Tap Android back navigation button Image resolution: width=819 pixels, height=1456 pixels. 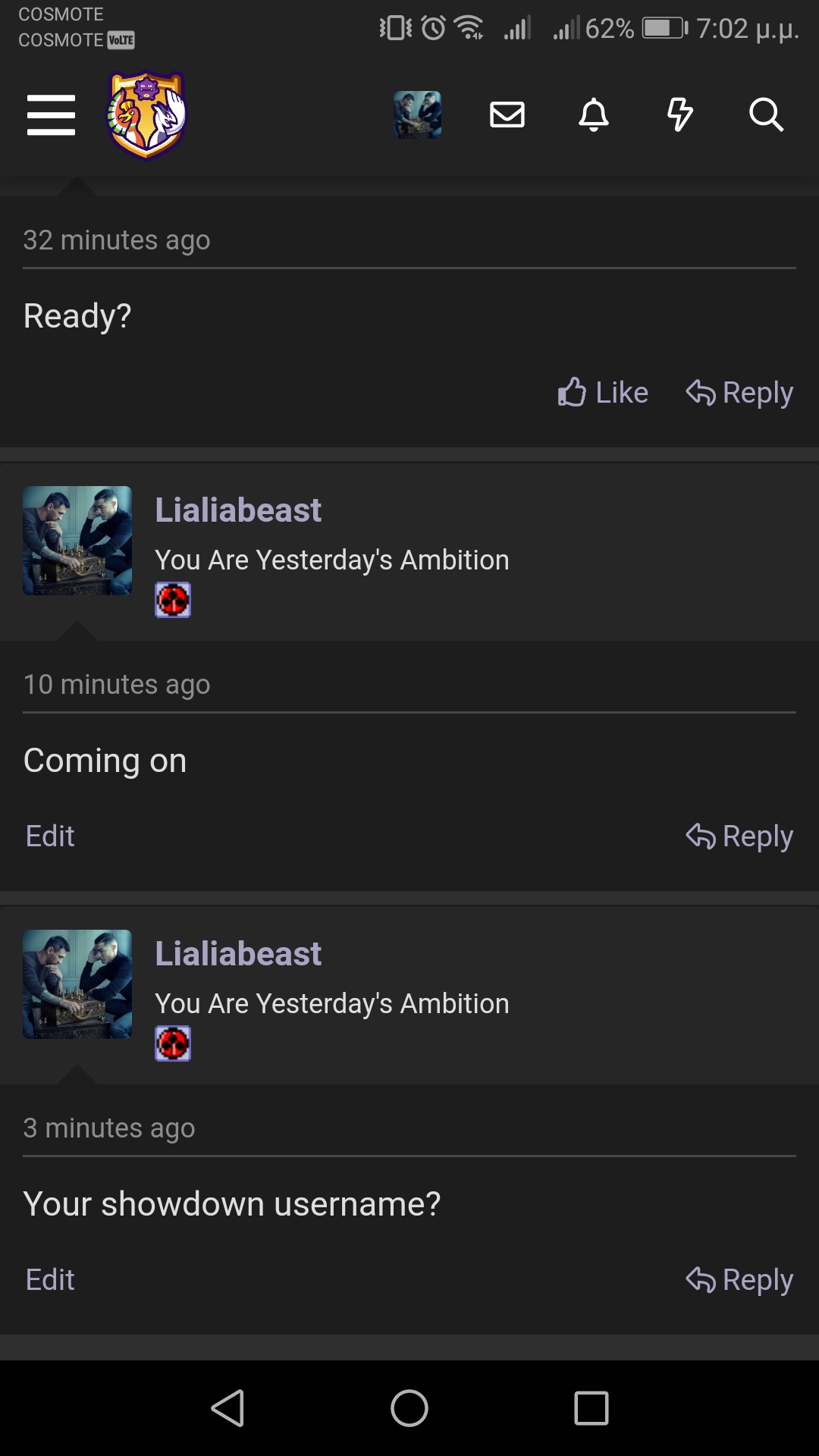pos(227,1408)
